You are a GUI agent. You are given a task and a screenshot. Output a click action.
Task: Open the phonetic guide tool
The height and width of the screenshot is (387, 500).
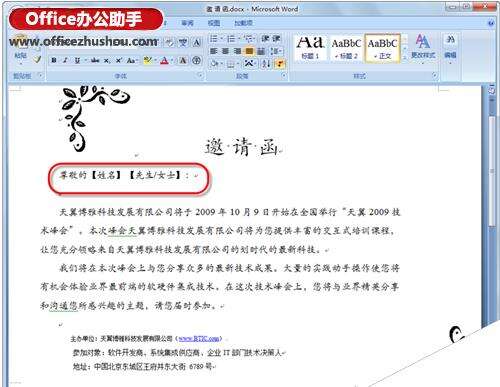183,42
